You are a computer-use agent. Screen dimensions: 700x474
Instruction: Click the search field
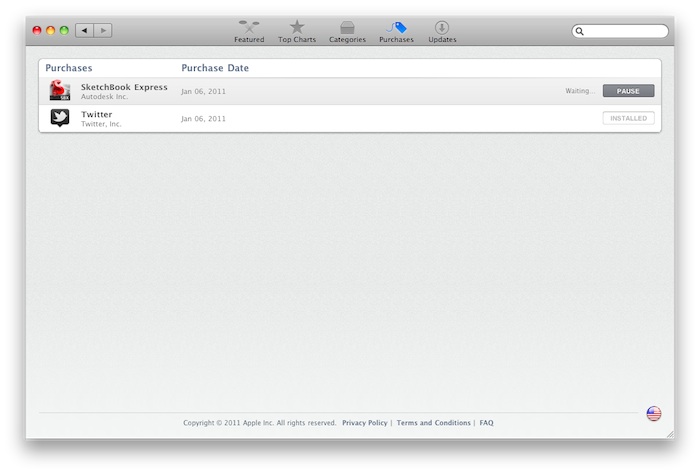click(620, 31)
